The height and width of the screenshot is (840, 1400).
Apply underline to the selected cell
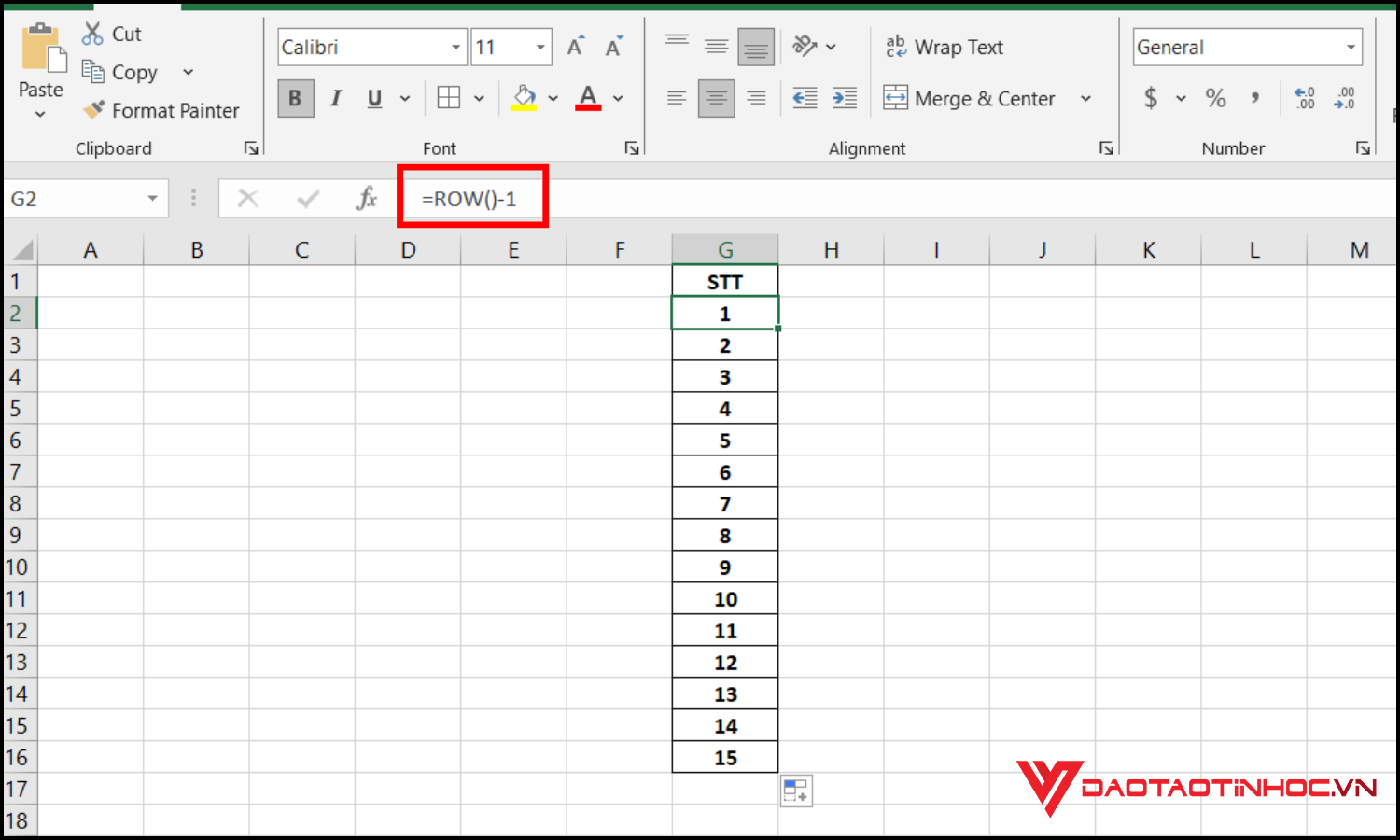click(372, 98)
